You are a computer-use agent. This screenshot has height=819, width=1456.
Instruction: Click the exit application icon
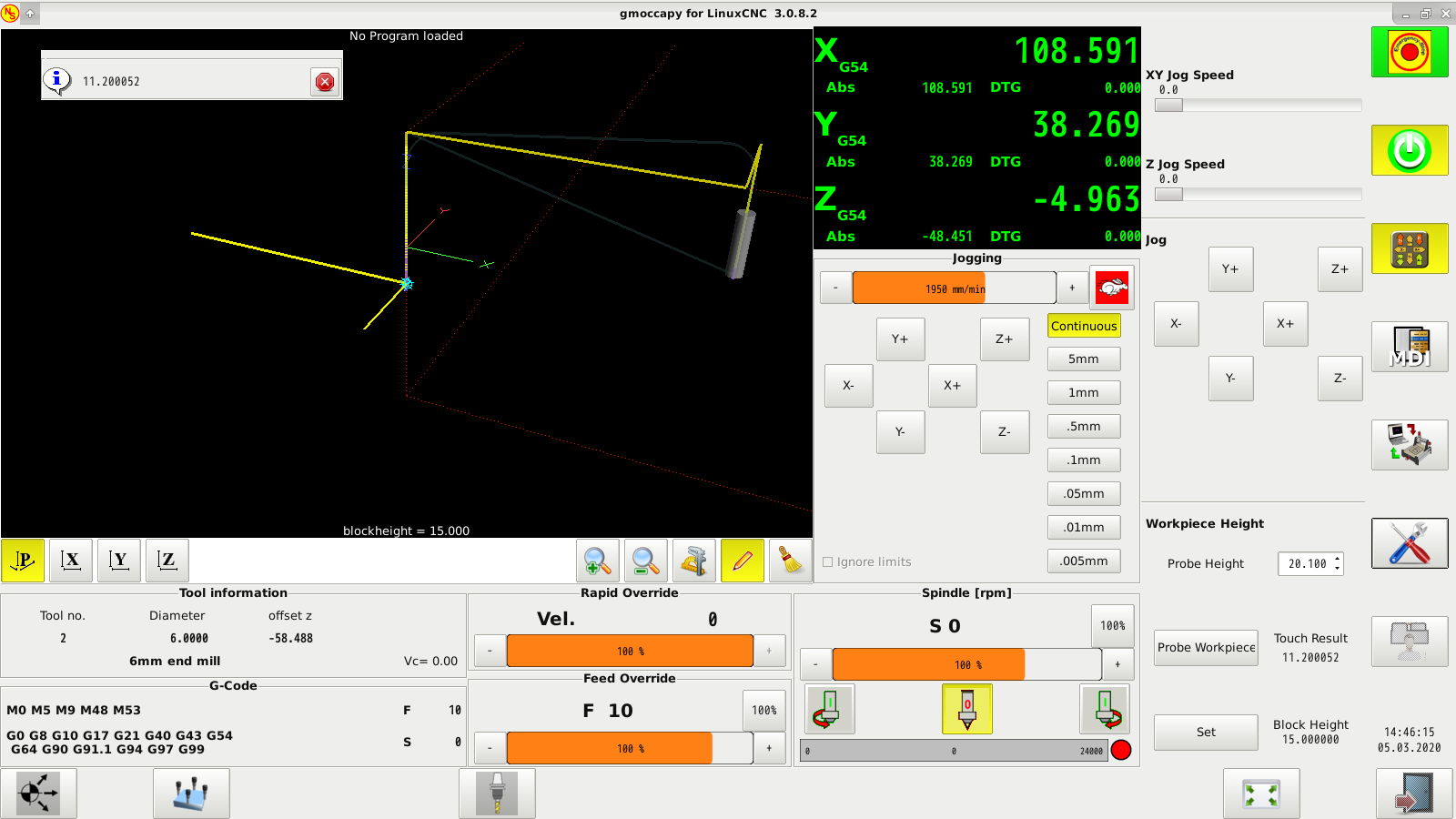[x=1414, y=794]
